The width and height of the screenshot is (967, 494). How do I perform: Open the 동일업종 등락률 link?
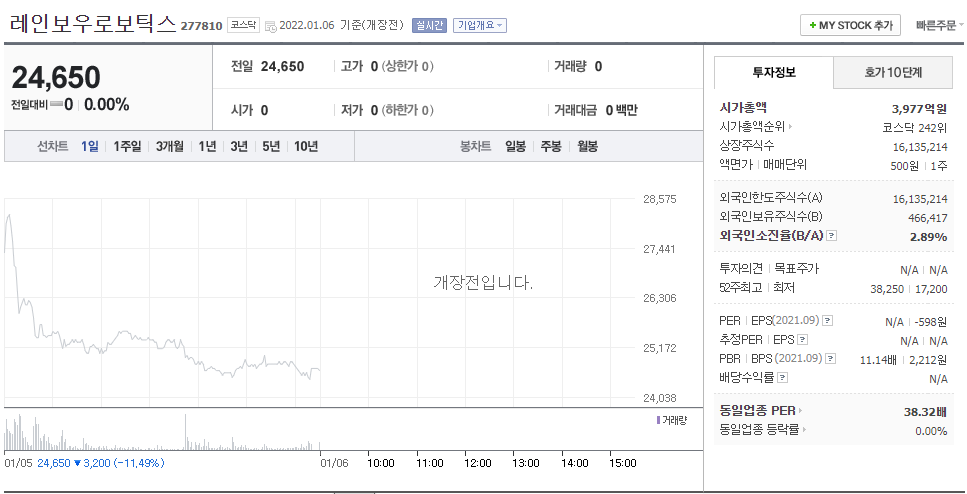pyautogui.click(x=763, y=430)
